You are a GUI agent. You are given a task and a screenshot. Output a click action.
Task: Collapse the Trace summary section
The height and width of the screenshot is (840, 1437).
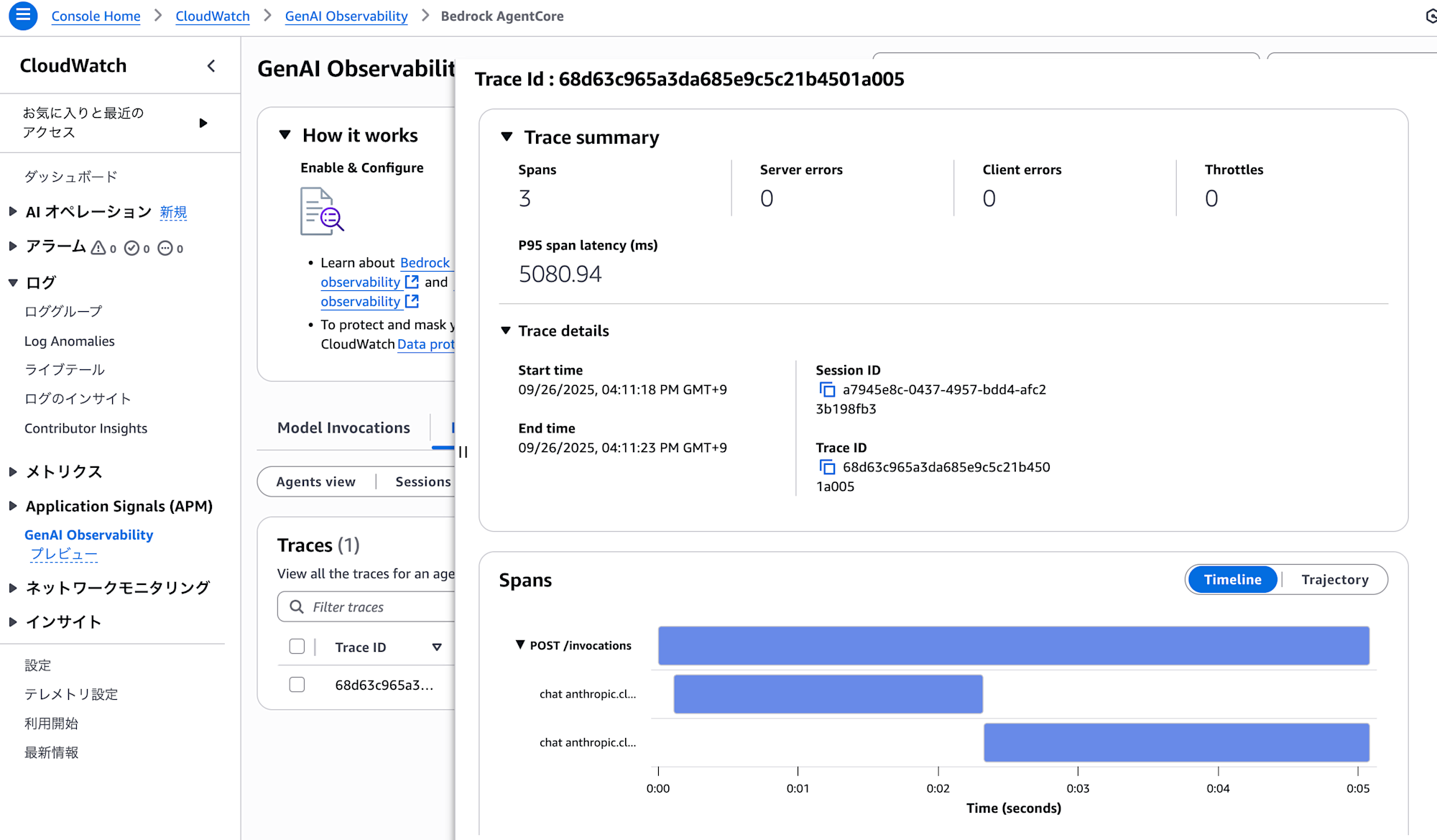pos(507,137)
